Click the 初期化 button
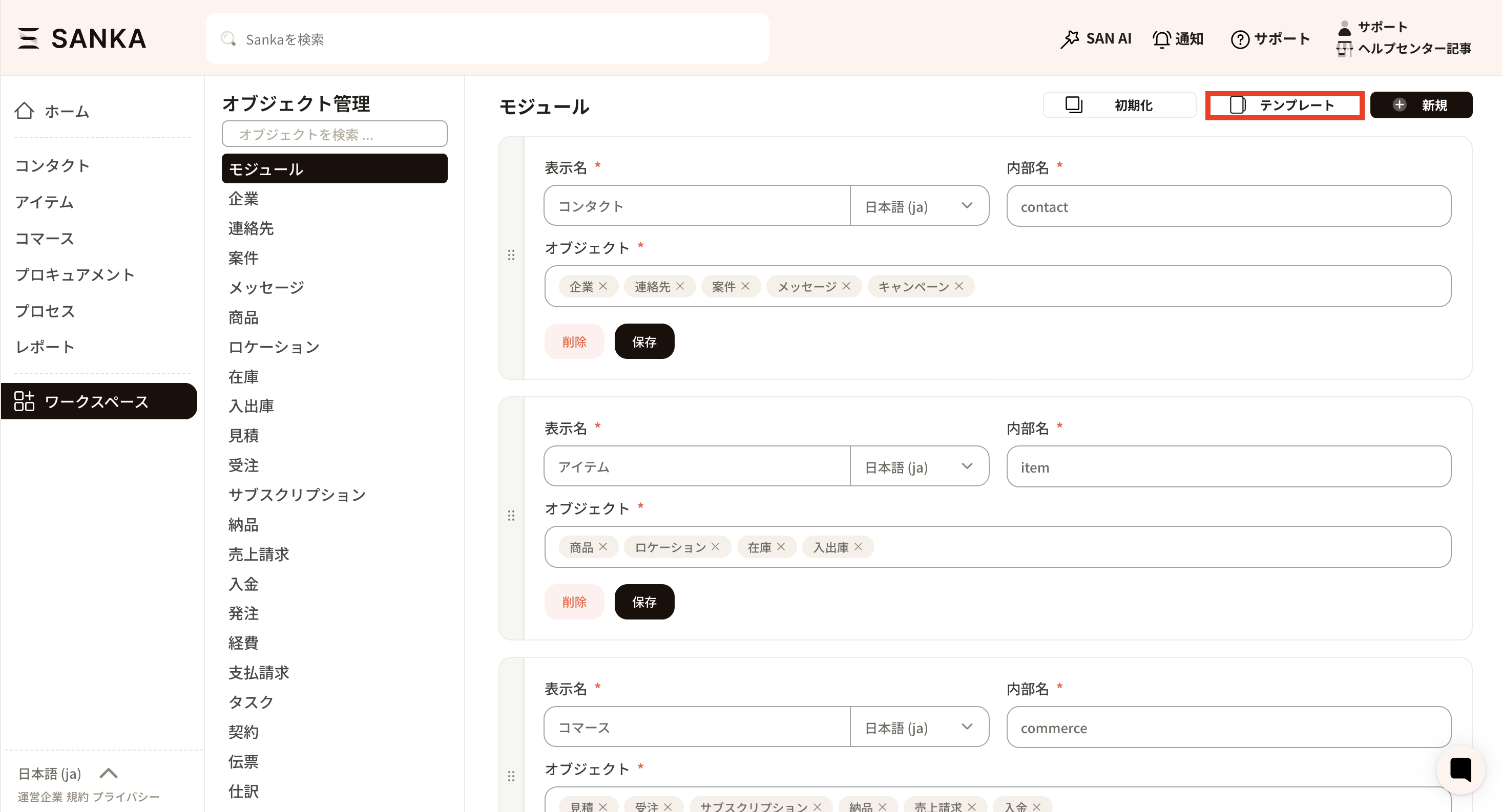The height and width of the screenshot is (812, 1502). tap(1119, 105)
